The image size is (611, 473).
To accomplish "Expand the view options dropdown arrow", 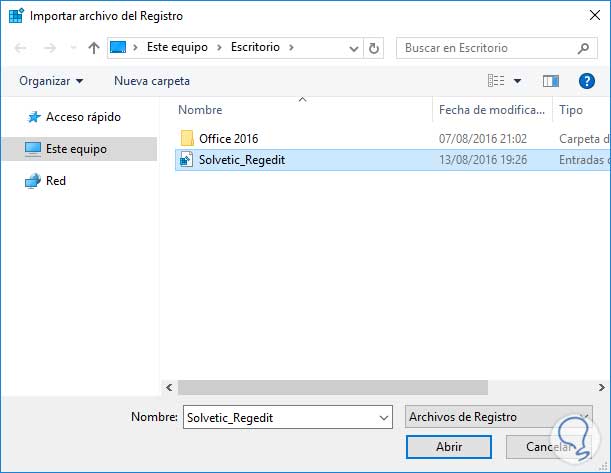I will click(x=518, y=81).
